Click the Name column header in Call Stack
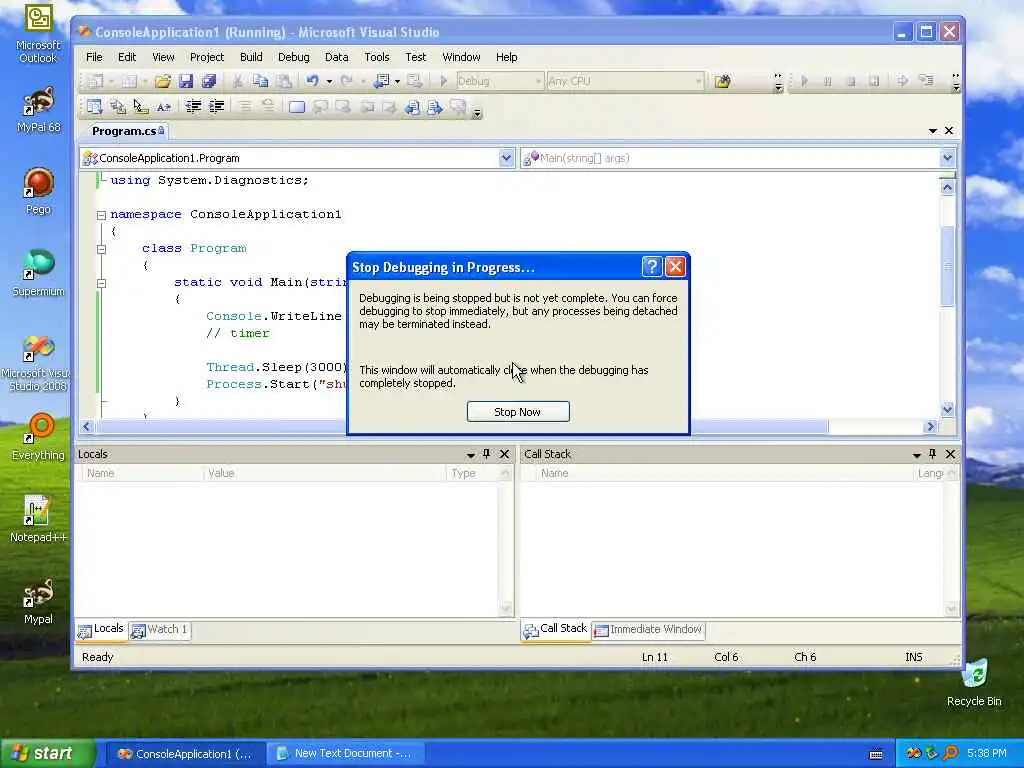 point(724,473)
